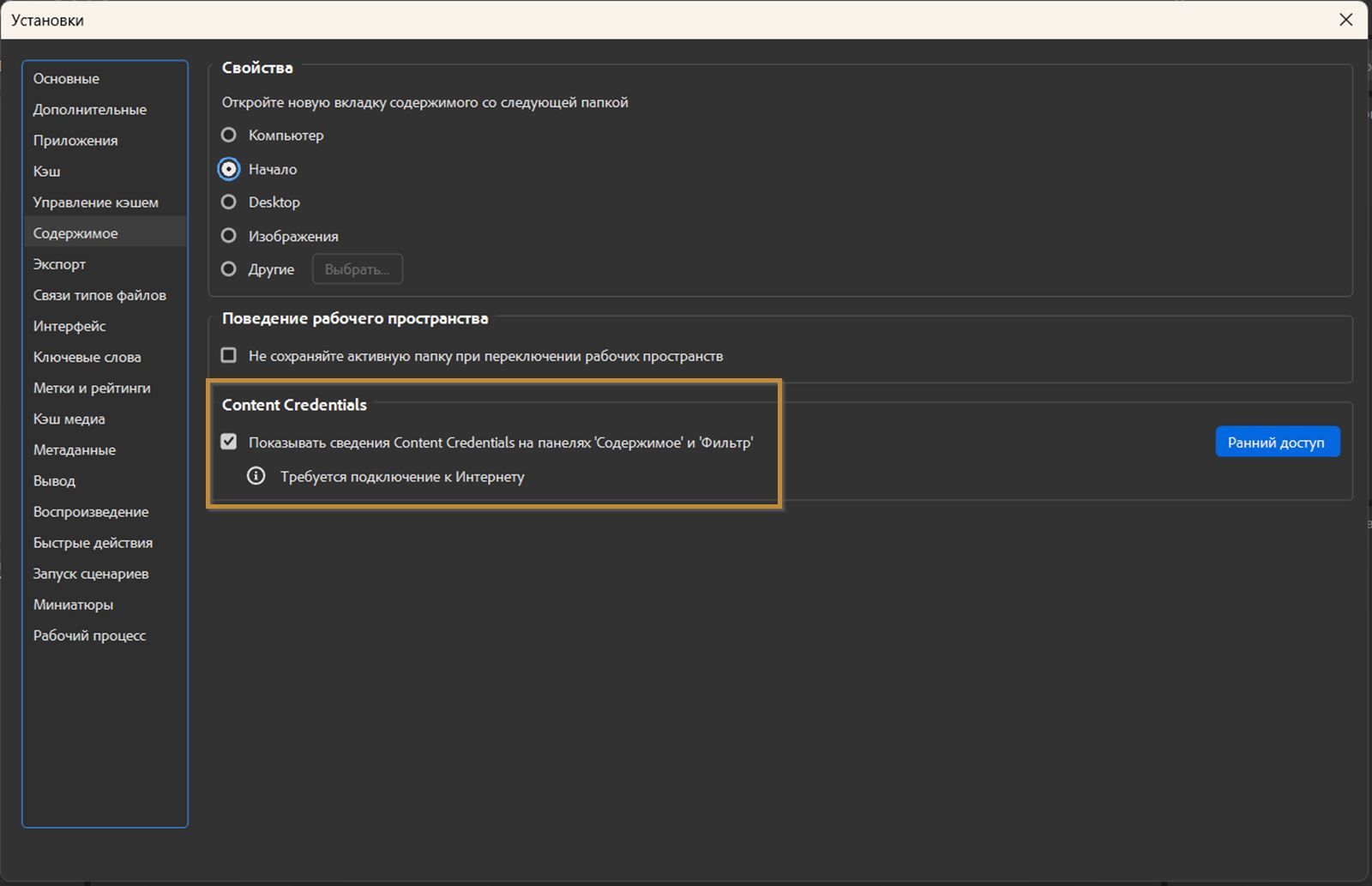Open the Рабочий процесс category
Screen dimensions: 1372x886
pos(105,635)
